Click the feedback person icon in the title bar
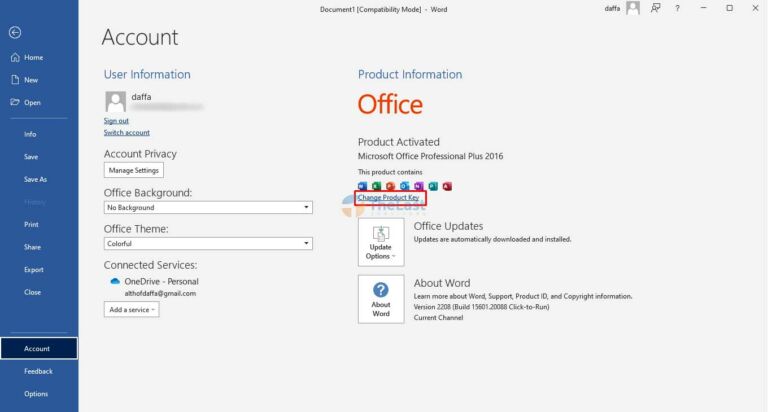This screenshot has height=412, width=768. pyautogui.click(x=655, y=8)
